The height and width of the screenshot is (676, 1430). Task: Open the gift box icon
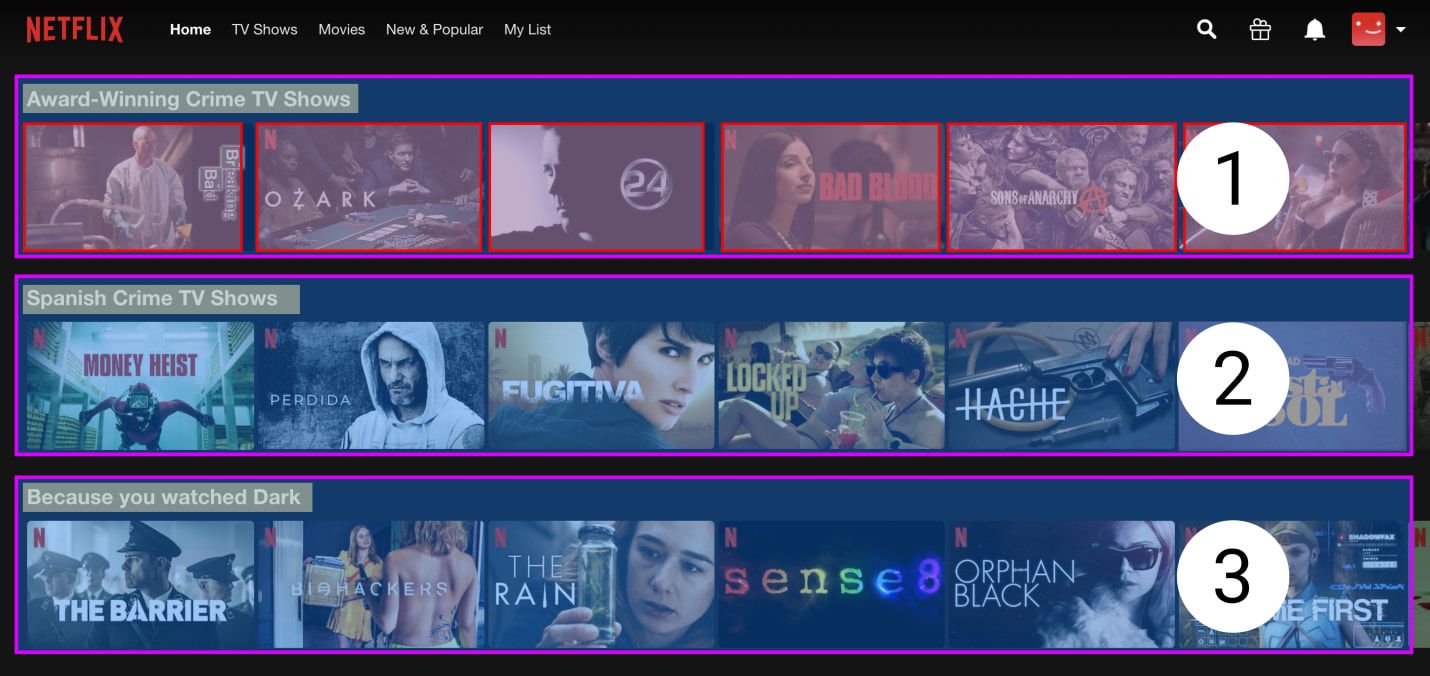[x=1260, y=30]
